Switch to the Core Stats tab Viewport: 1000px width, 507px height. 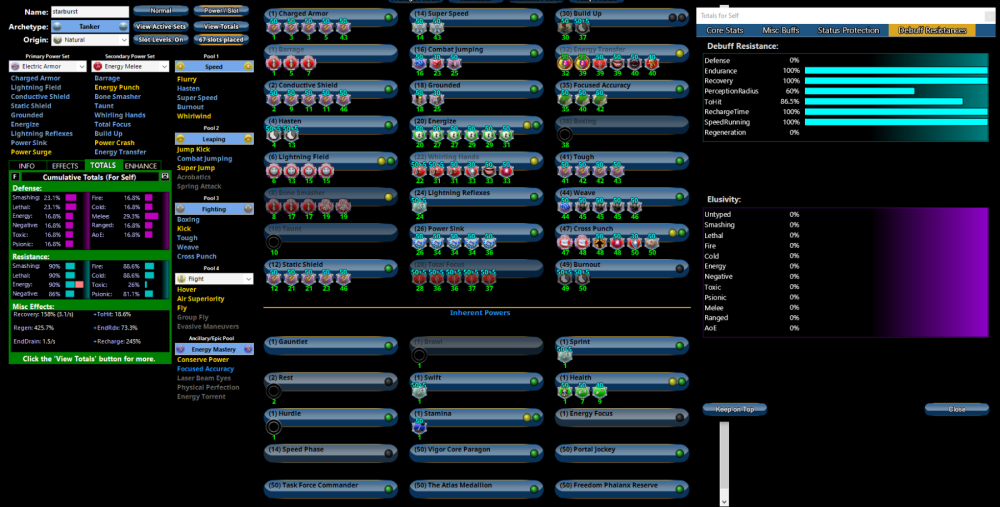[725, 31]
